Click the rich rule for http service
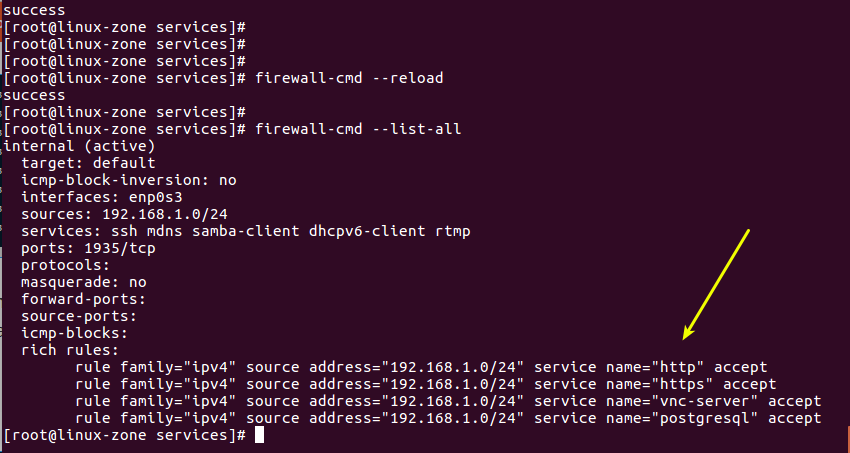 point(421,368)
